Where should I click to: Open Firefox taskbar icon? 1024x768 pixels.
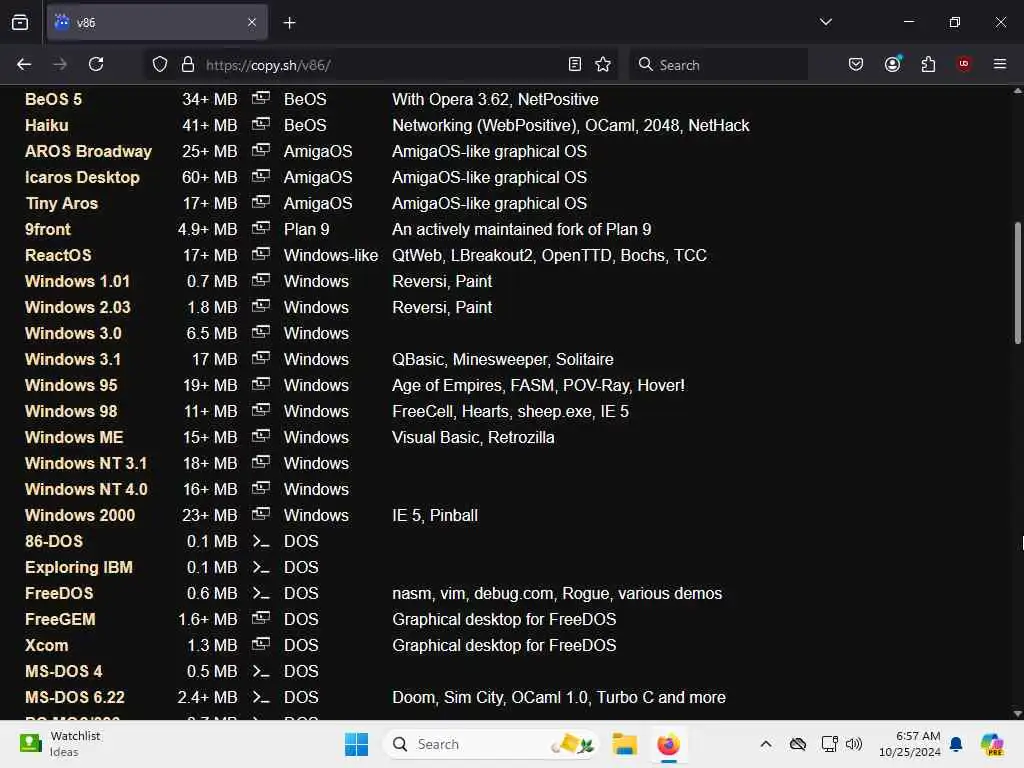(668, 744)
